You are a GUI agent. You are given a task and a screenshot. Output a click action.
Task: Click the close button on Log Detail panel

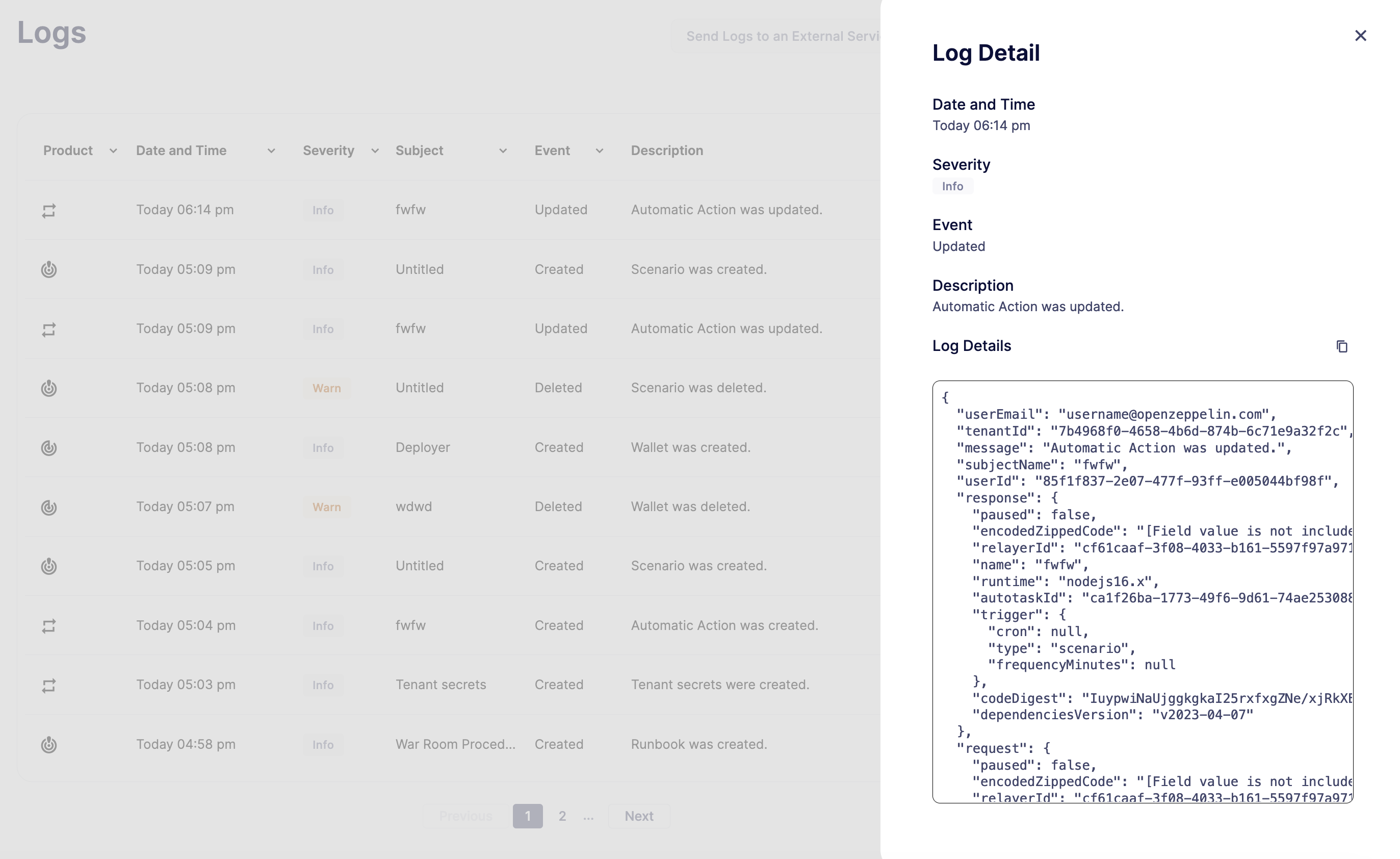point(1361,35)
